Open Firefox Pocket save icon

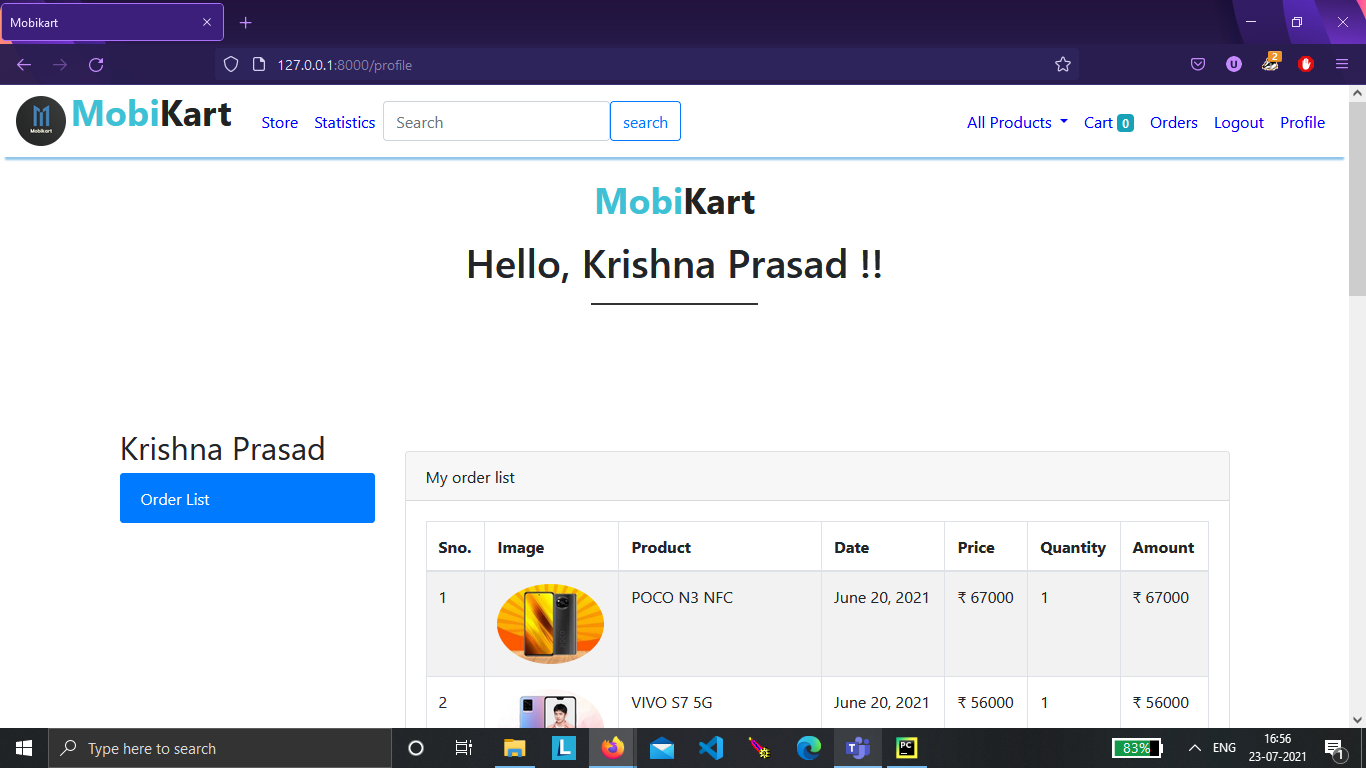click(x=1198, y=65)
